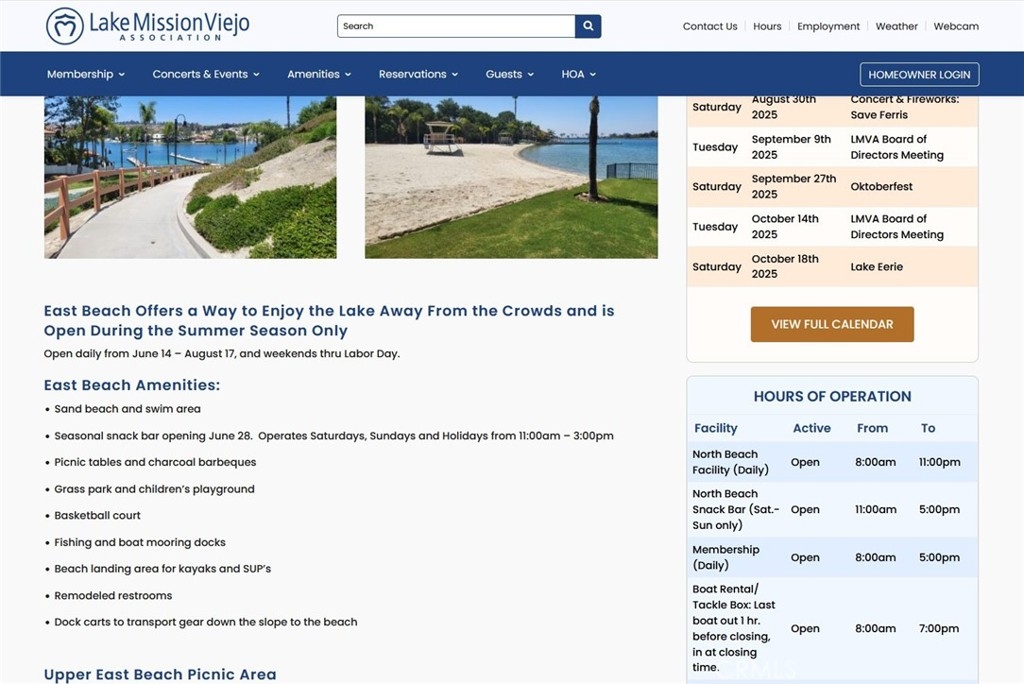This screenshot has height=684, width=1024.
Task: Click inside the Search text field
Action: coord(456,26)
